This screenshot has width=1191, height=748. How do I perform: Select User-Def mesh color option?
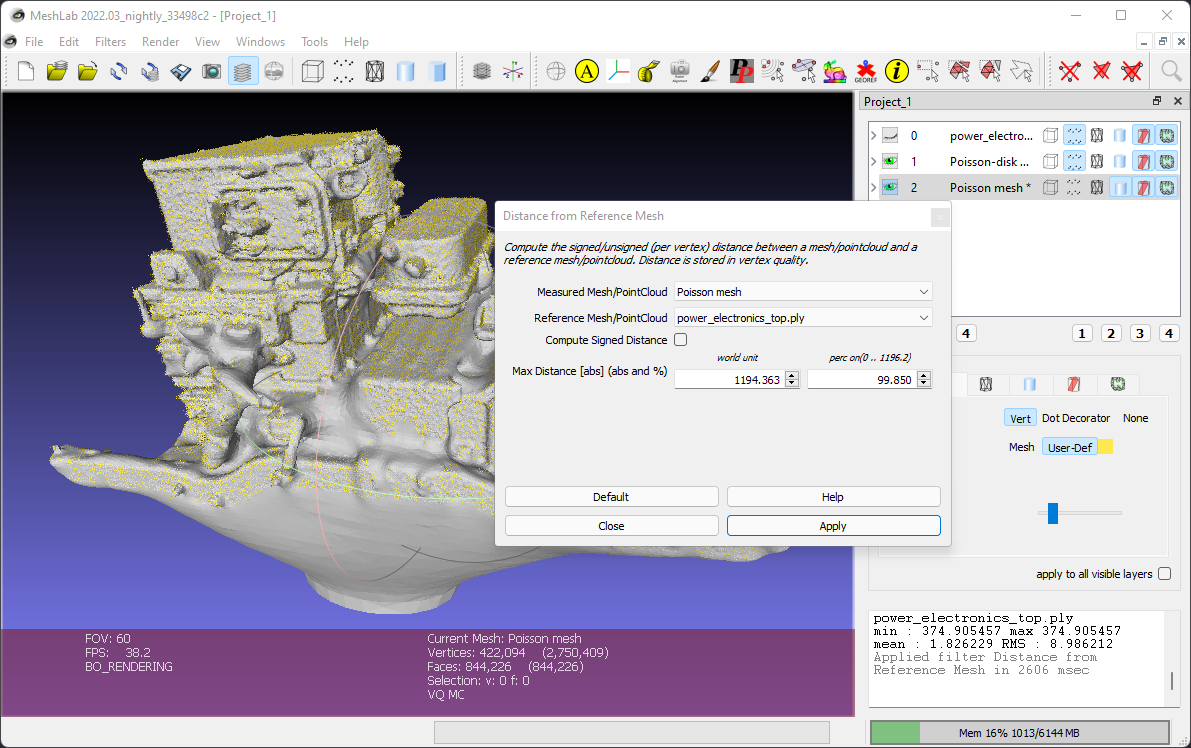click(x=1069, y=447)
